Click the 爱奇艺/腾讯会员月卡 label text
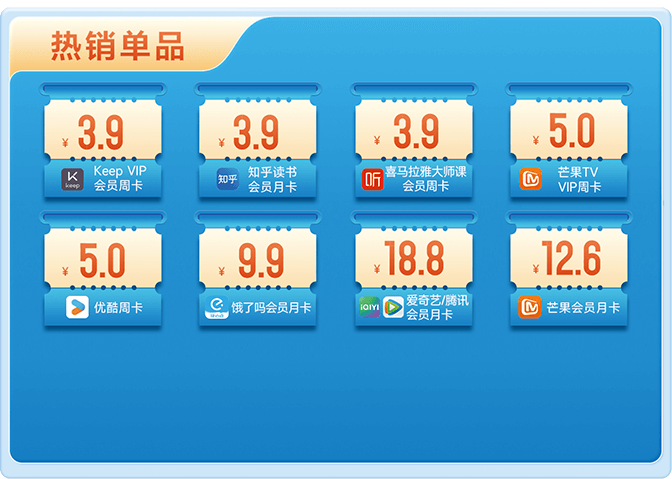The width and height of the screenshot is (672, 479). pyautogui.click(x=438, y=307)
